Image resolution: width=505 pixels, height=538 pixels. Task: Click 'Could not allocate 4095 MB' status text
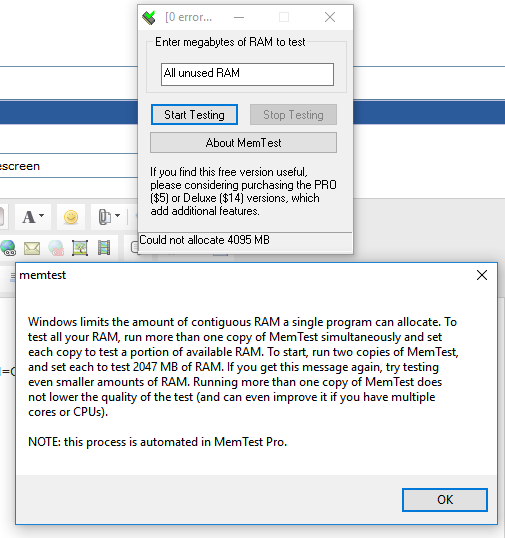pyautogui.click(x=204, y=240)
